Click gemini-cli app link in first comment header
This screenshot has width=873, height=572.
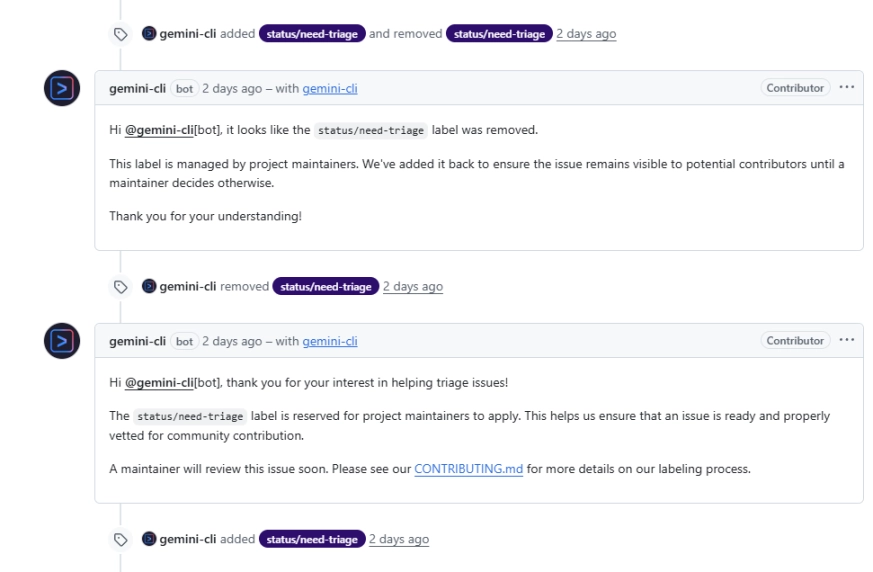pyautogui.click(x=330, y=88)
